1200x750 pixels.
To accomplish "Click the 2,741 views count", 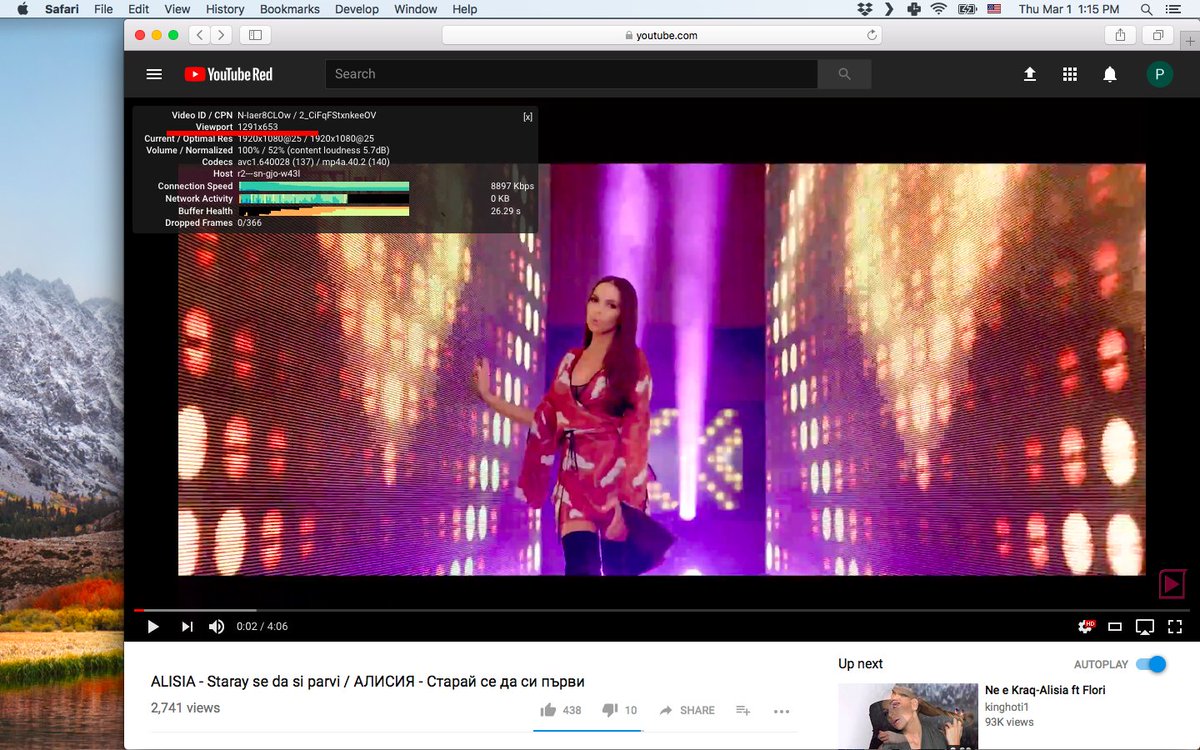I will [x=185, y=708].
